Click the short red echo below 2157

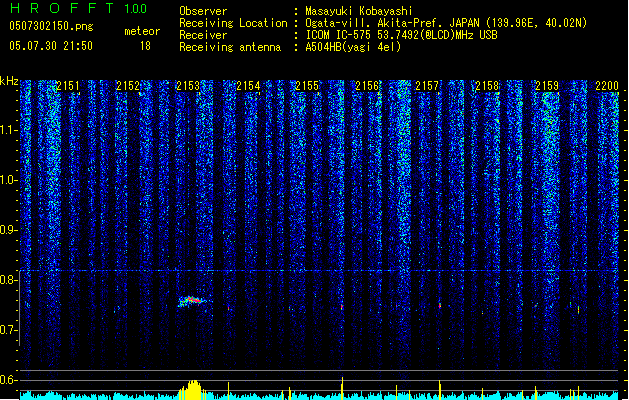pyautogui.click(x=440, y=306)
